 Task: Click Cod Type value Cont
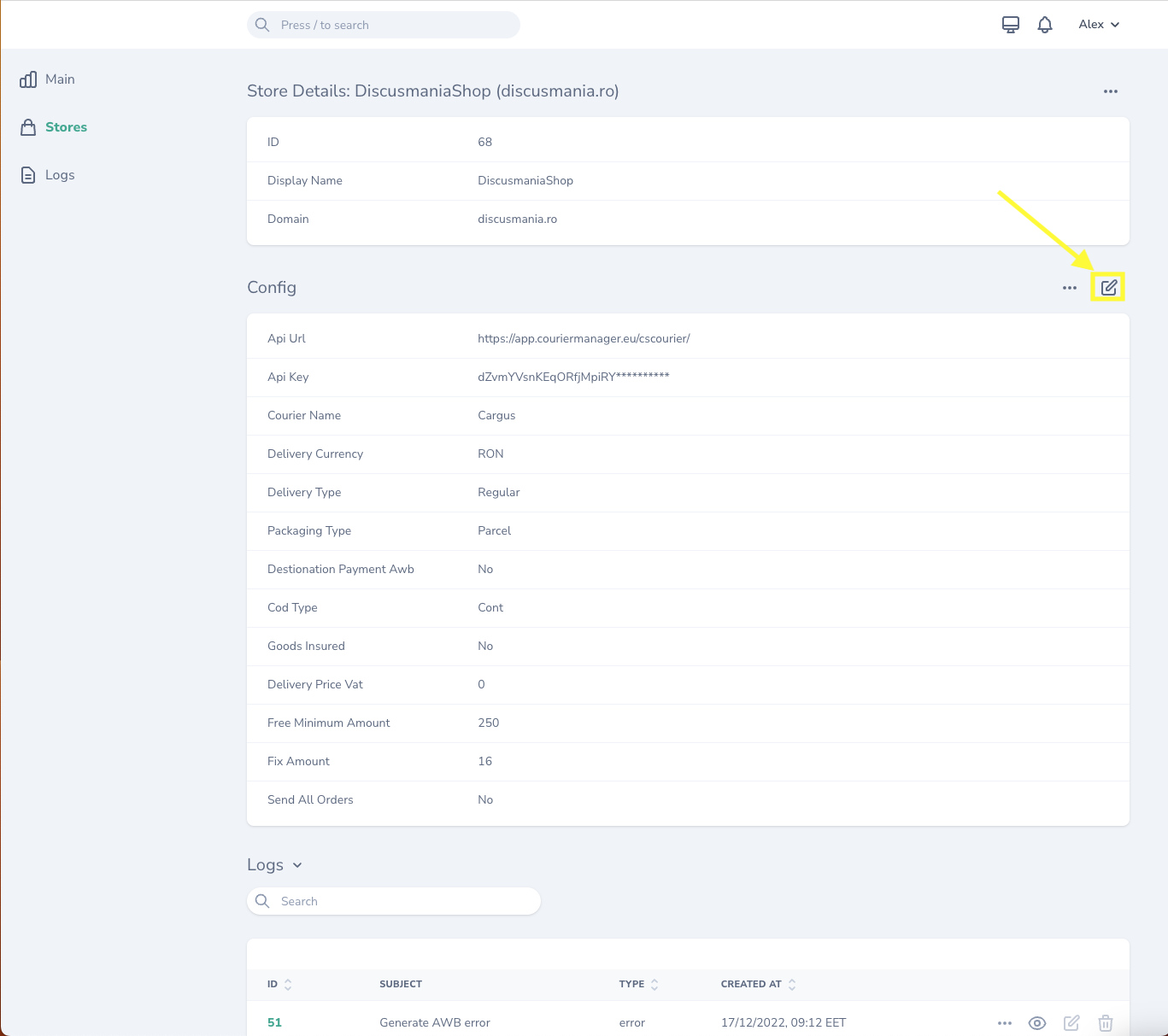tap(490, 607)
